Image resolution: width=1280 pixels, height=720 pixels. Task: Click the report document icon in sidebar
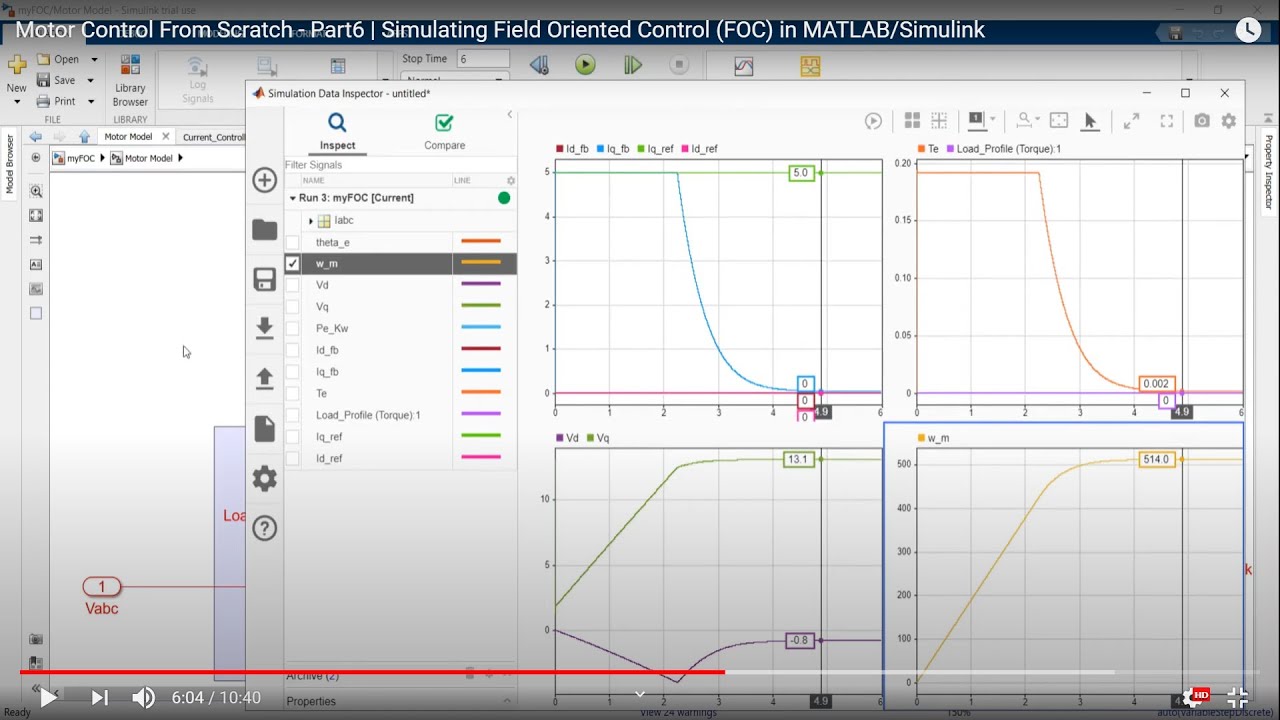264,429
